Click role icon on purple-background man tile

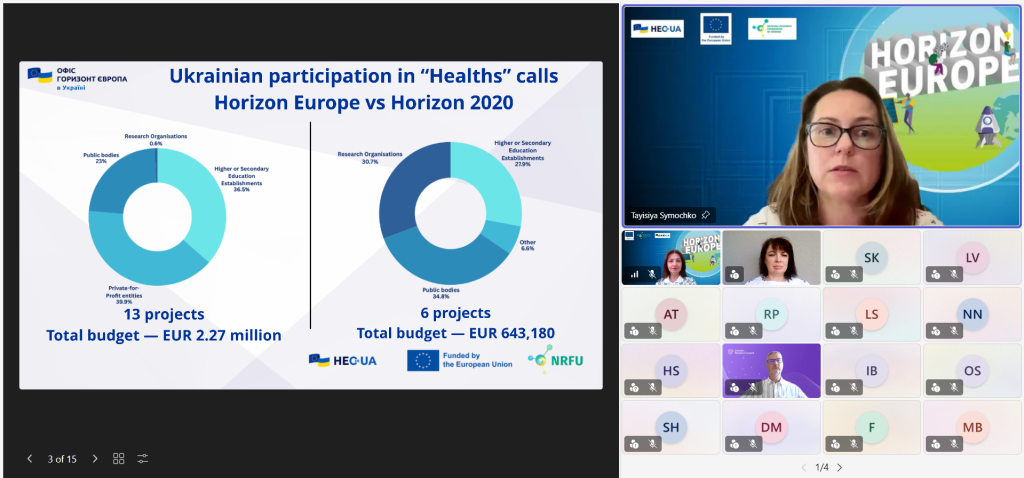coord(735,387)
